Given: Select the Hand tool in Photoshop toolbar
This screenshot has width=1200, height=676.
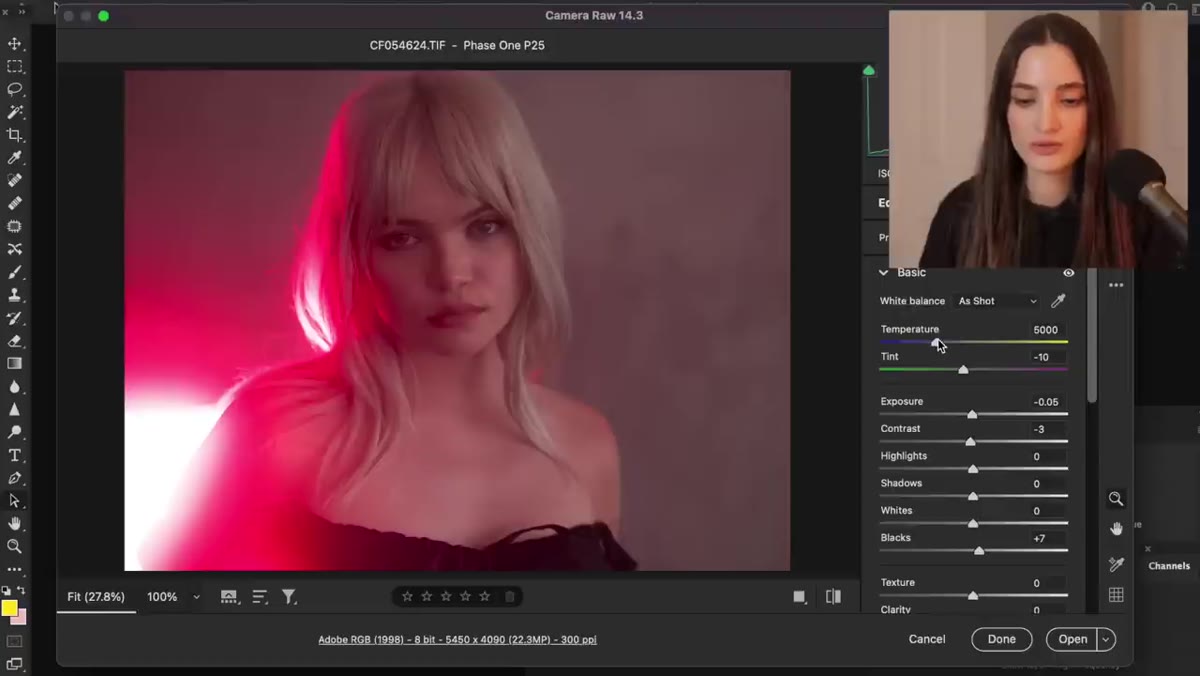Looking at the screenshot, I should [x=15, y=524].
